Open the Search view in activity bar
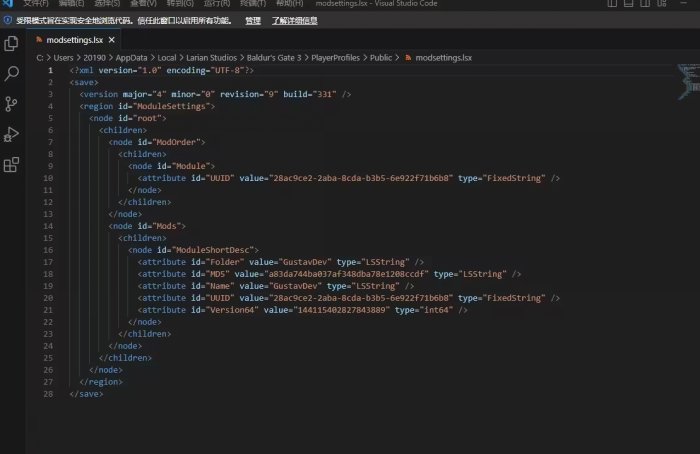This screenshot has height=454, width=700. pos(12,74)
